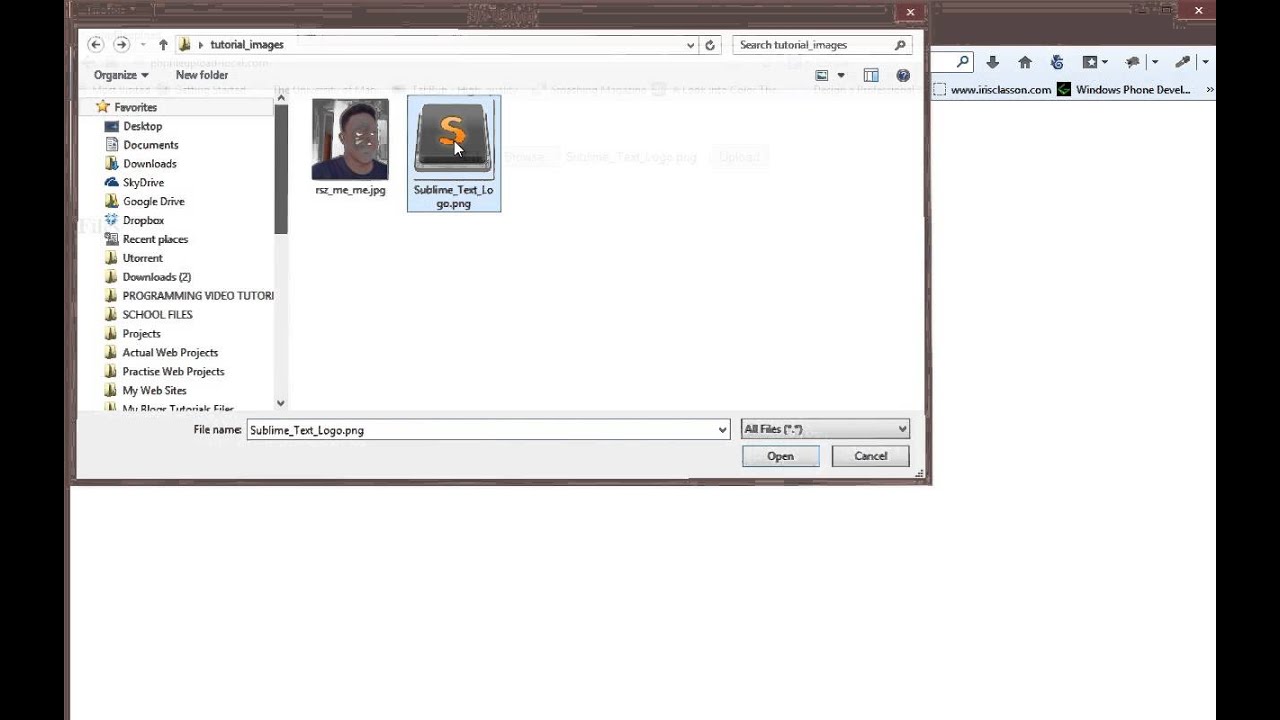The width and height of the screenshot is (1280, 720).
Task: Click the eyedropper color picker icon in browser
Action: click(x=1183, y=62)
